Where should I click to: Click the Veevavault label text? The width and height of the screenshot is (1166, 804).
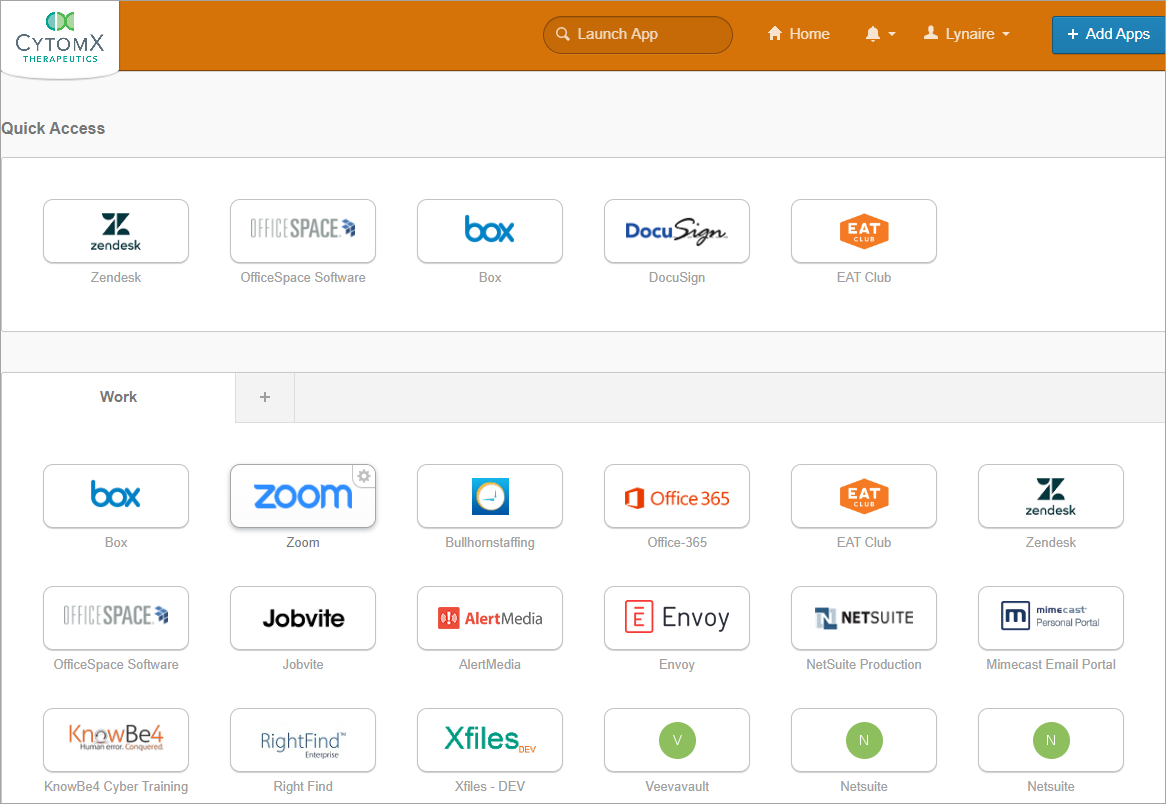[677, 786]
